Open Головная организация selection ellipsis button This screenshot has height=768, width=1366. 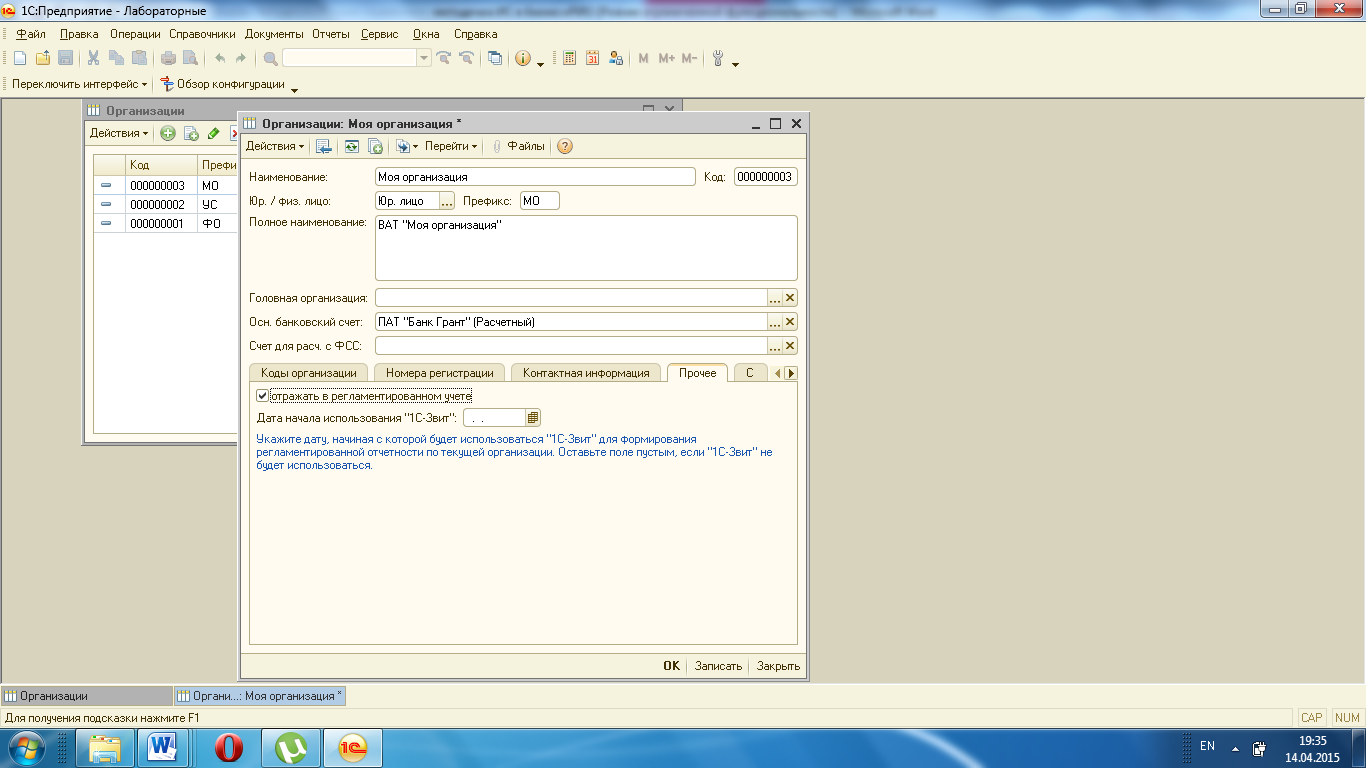pos(774,298)
